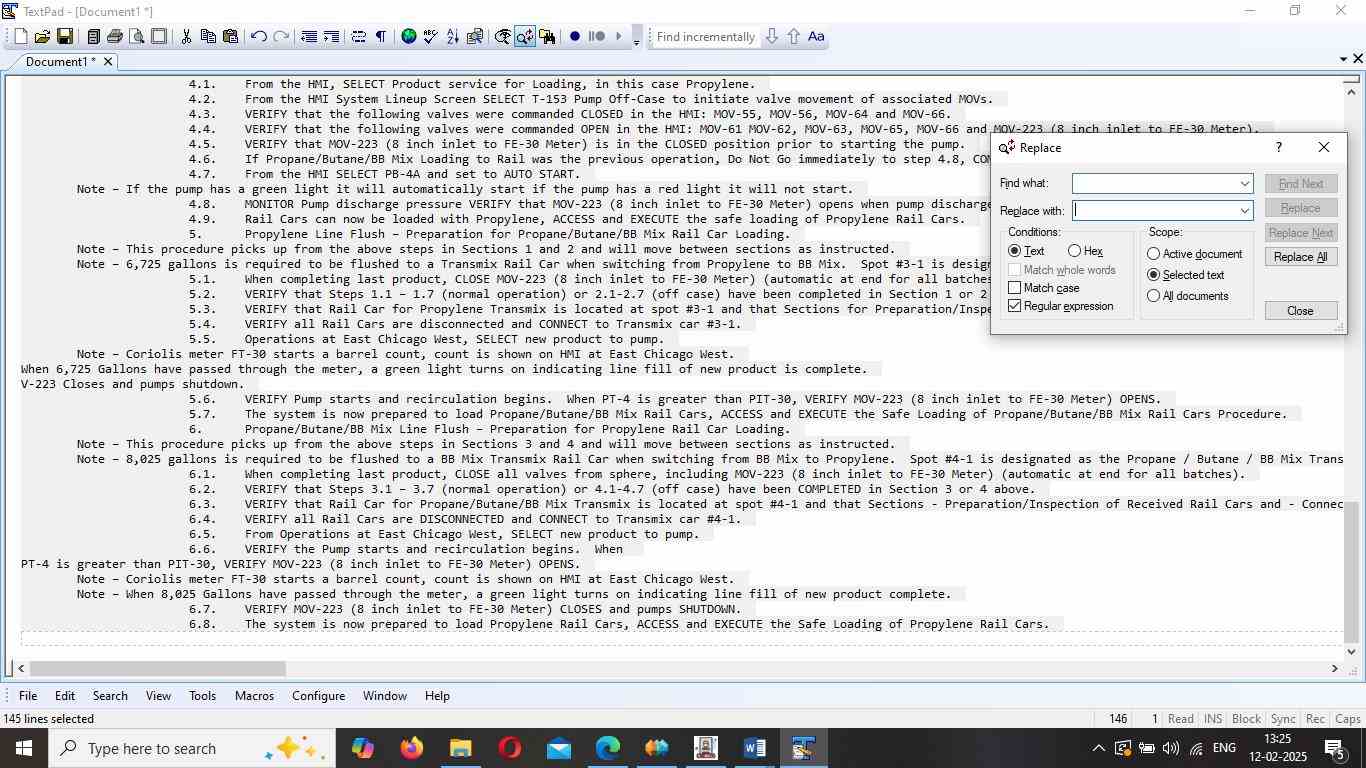Open the document tab list dropdown arrow
Image resolution: width=1366 pixels, height=768 pixels.
[x=1344, y=60]
